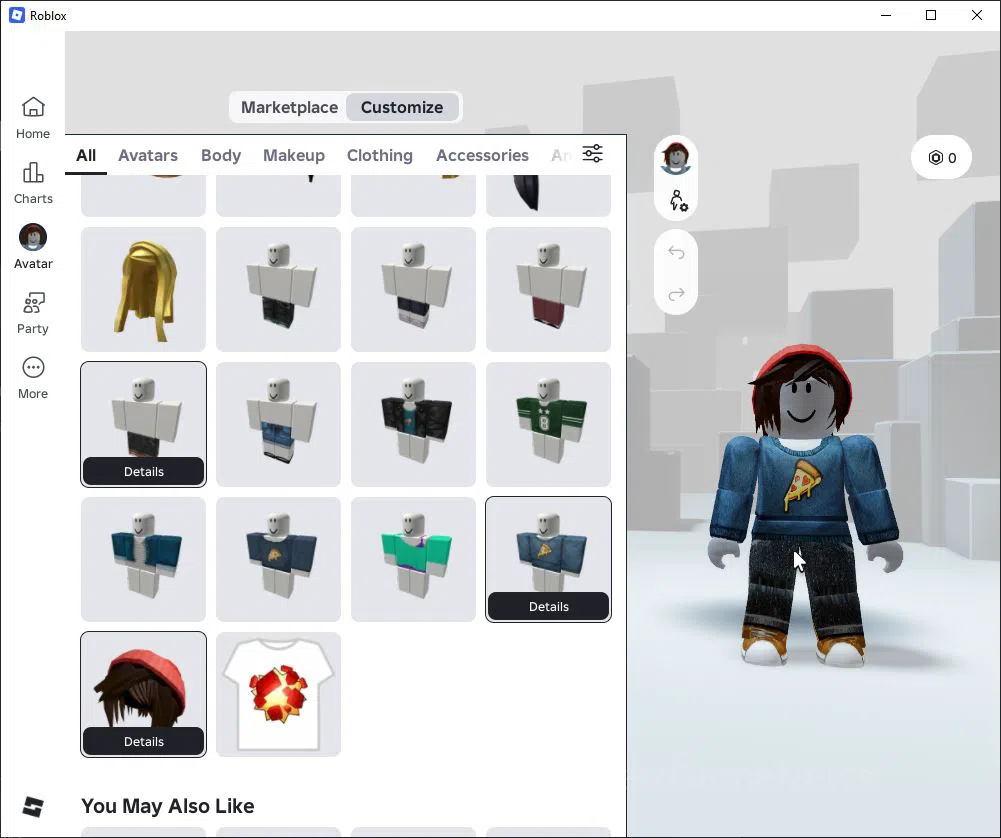Click the Roblox app logo in the title bar
The height and width of the screenshot is (838, 1001).
[x=17, y=15]
